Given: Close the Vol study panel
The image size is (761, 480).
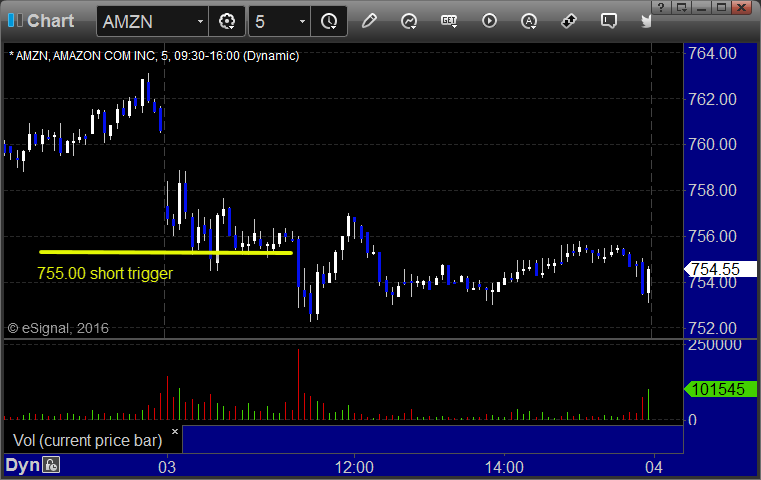Looking at the screenshot, I should click(x=175, y=431).
